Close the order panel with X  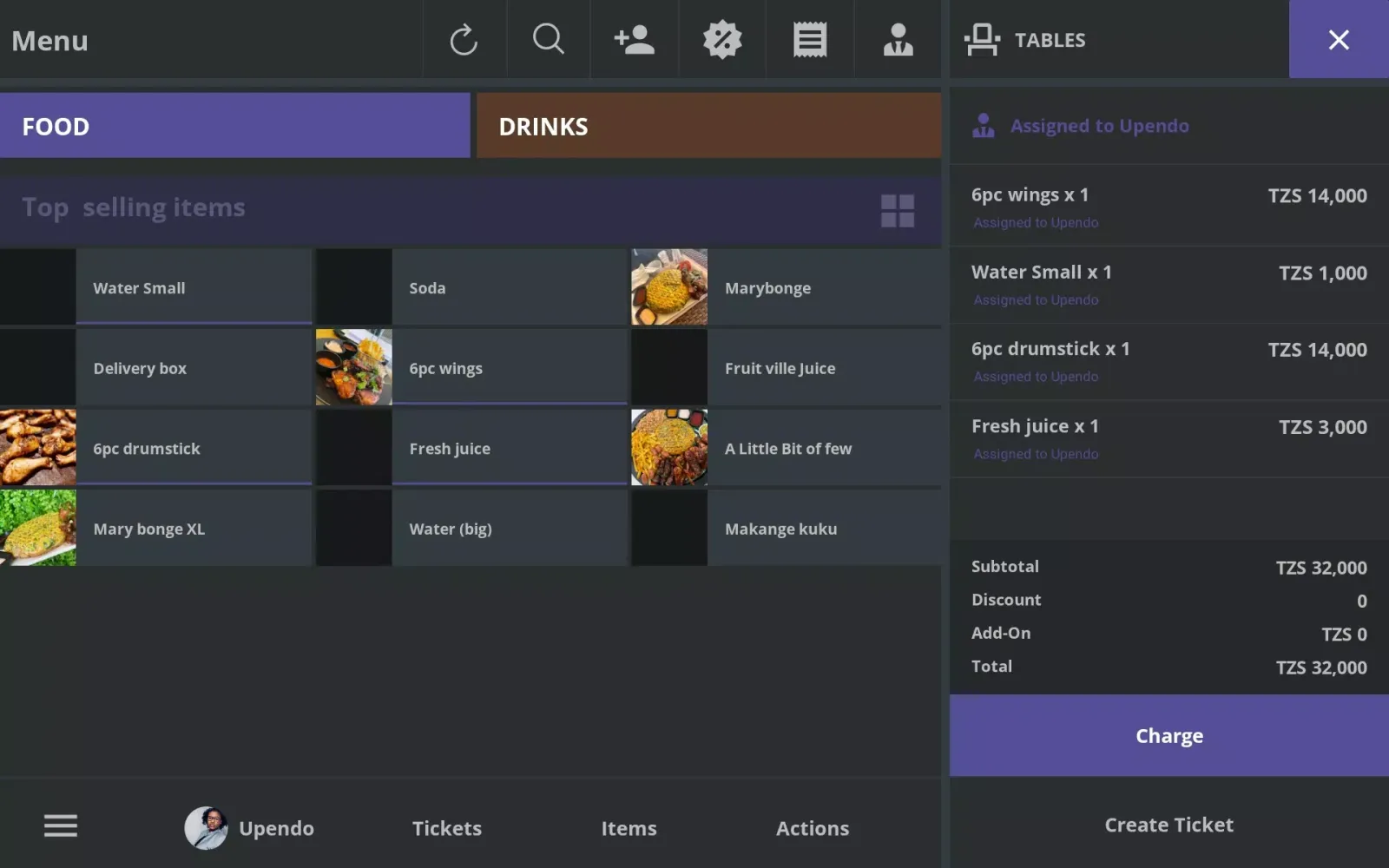pyautogui.click(x=1338, y=40)
